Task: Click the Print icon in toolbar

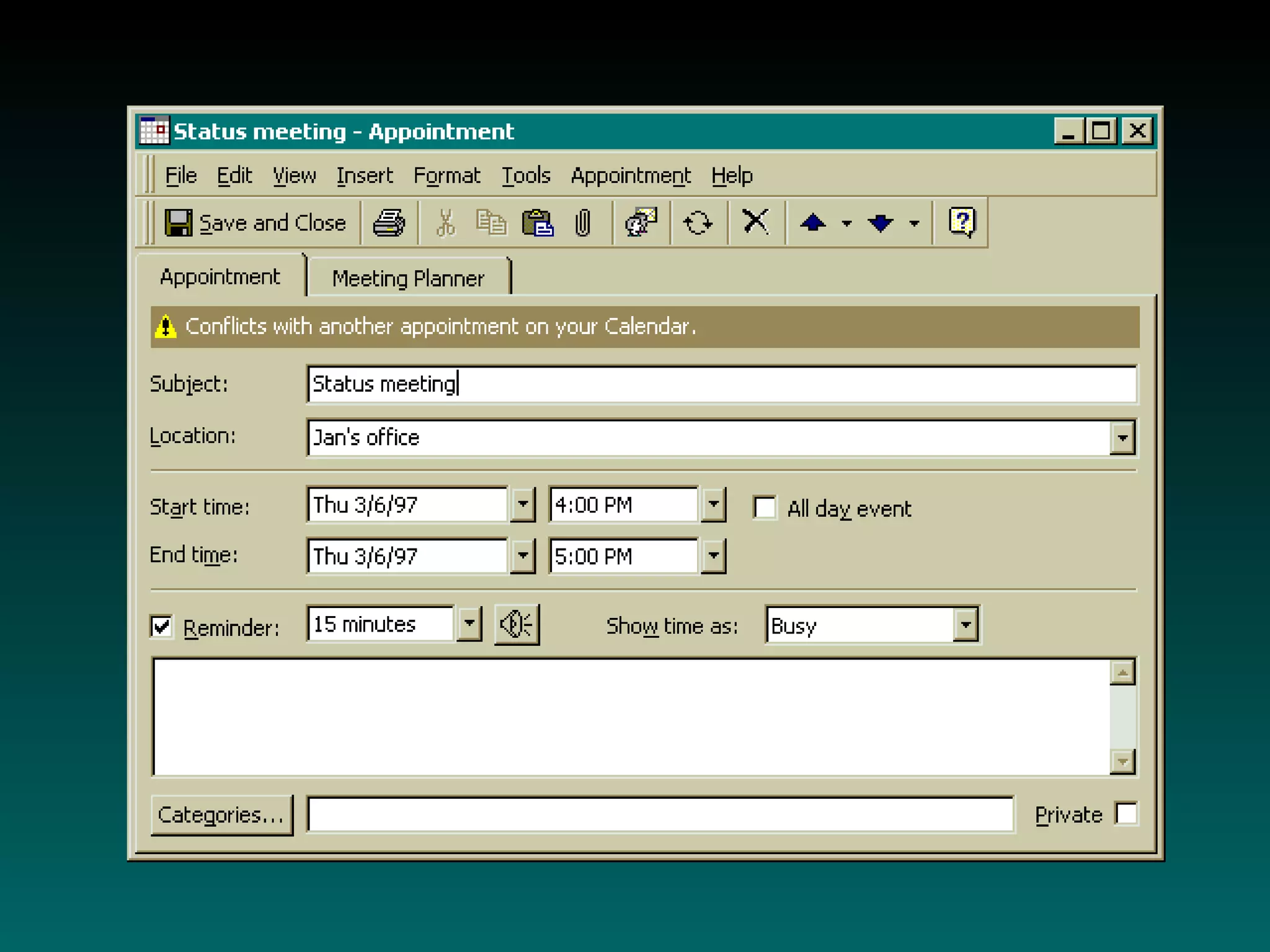Action: tap(389, 223)
